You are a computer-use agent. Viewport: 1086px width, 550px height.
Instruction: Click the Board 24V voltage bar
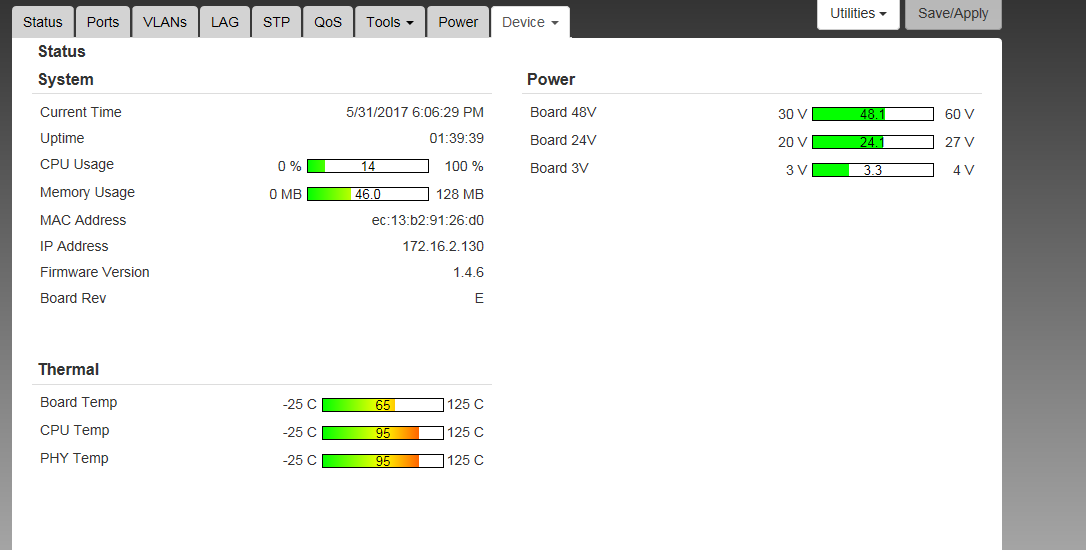click(872, 142)
